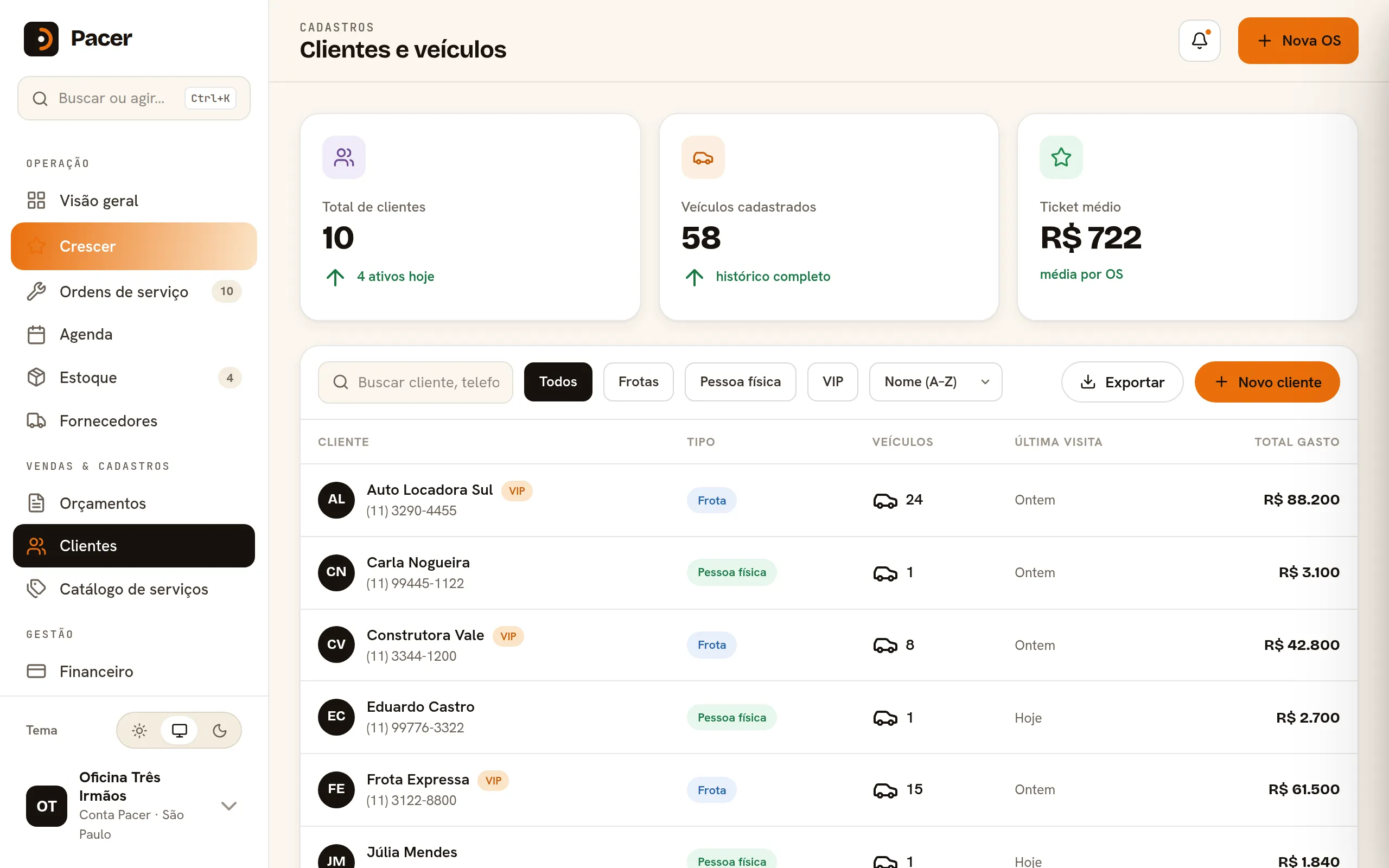The height and width of the screenshot is (868, 1389).
Task: Click the Ordens de serviço badge 10
Action: pyautogui.click(x=227, y=292)
